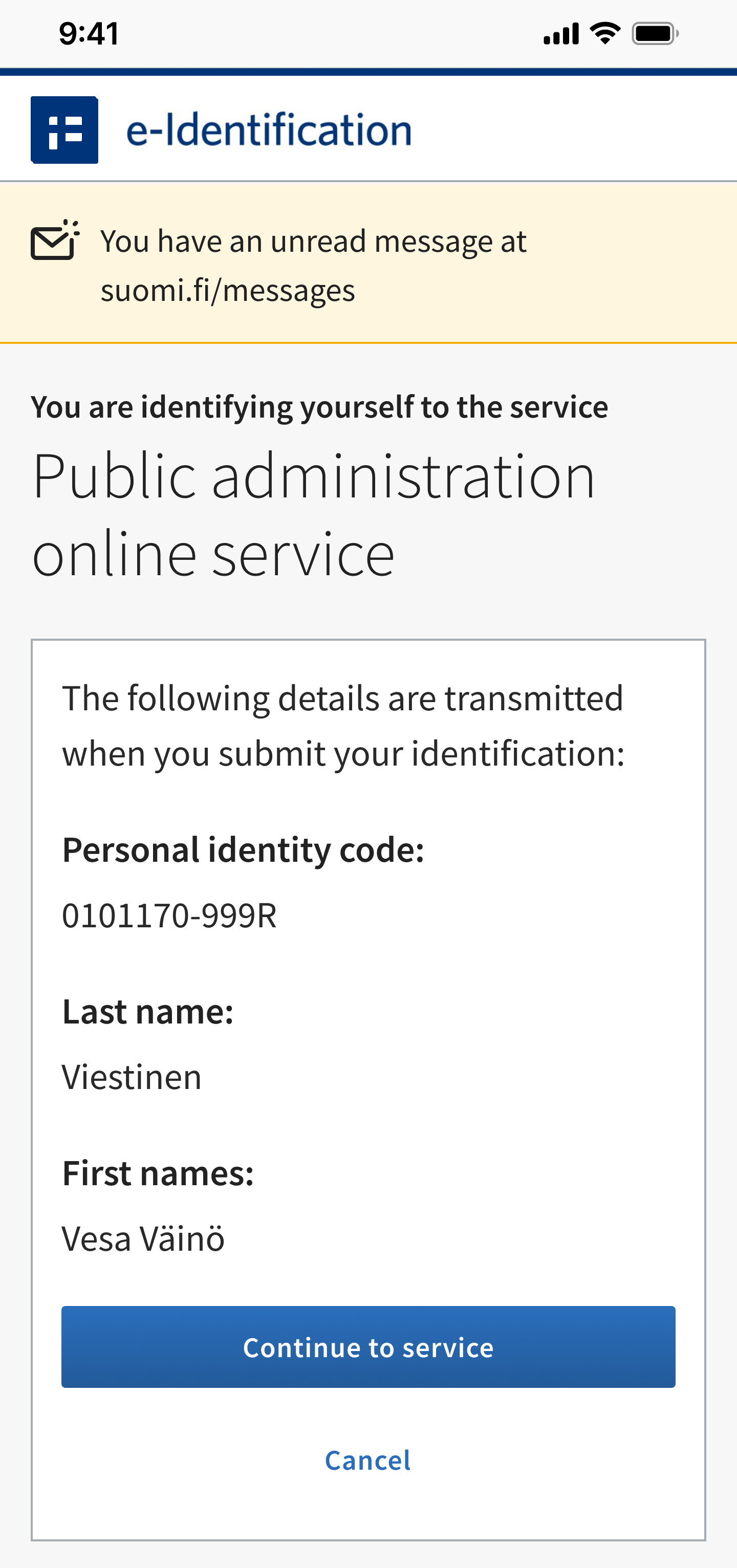The height and width of the screenshot is (1568, 737).
Task: Click the e-Identification header title
Action: (268, 129)
